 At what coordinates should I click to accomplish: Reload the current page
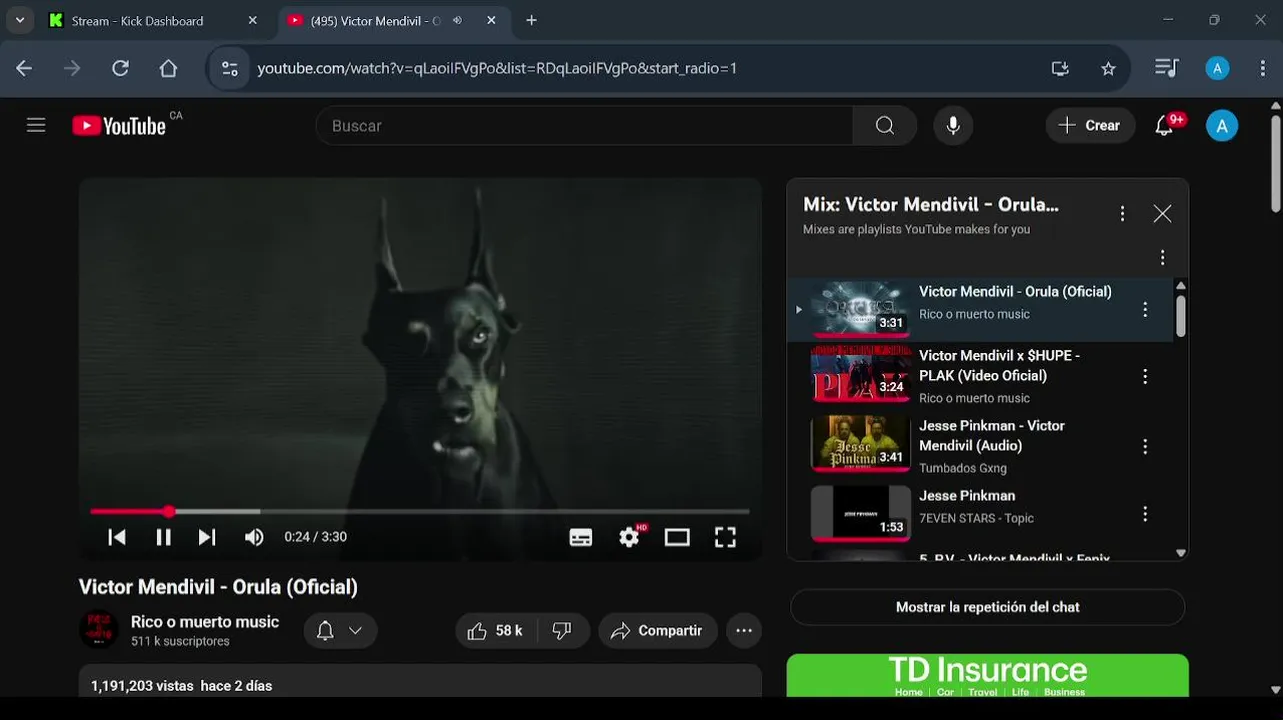120,68
